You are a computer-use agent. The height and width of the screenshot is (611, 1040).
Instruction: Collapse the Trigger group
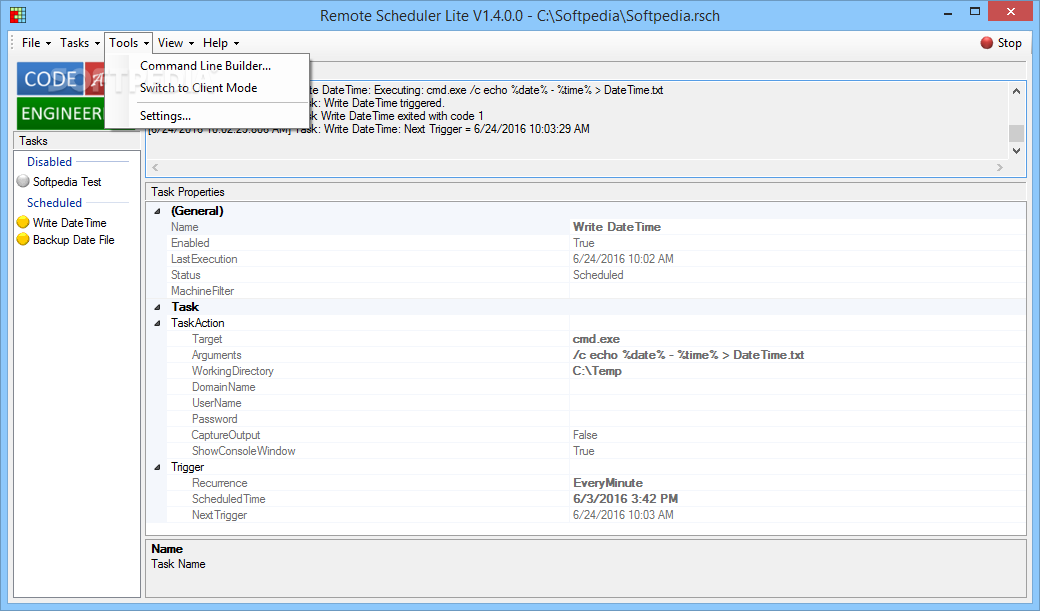pos(158,467)
